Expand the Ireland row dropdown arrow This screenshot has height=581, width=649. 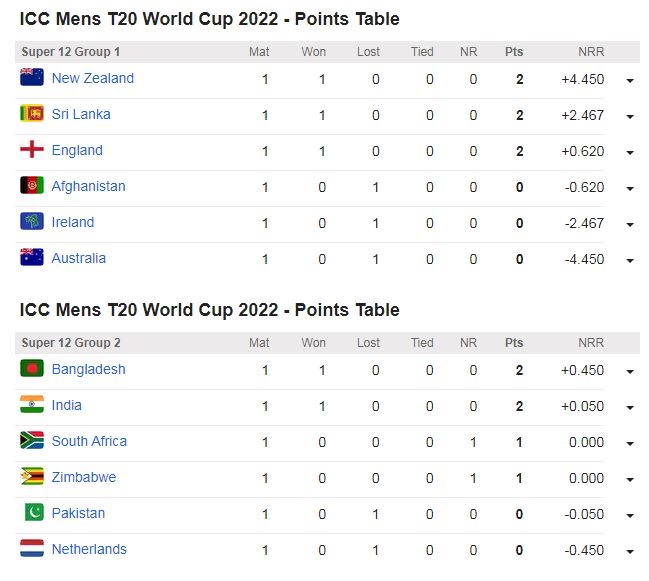coord(630,224)
